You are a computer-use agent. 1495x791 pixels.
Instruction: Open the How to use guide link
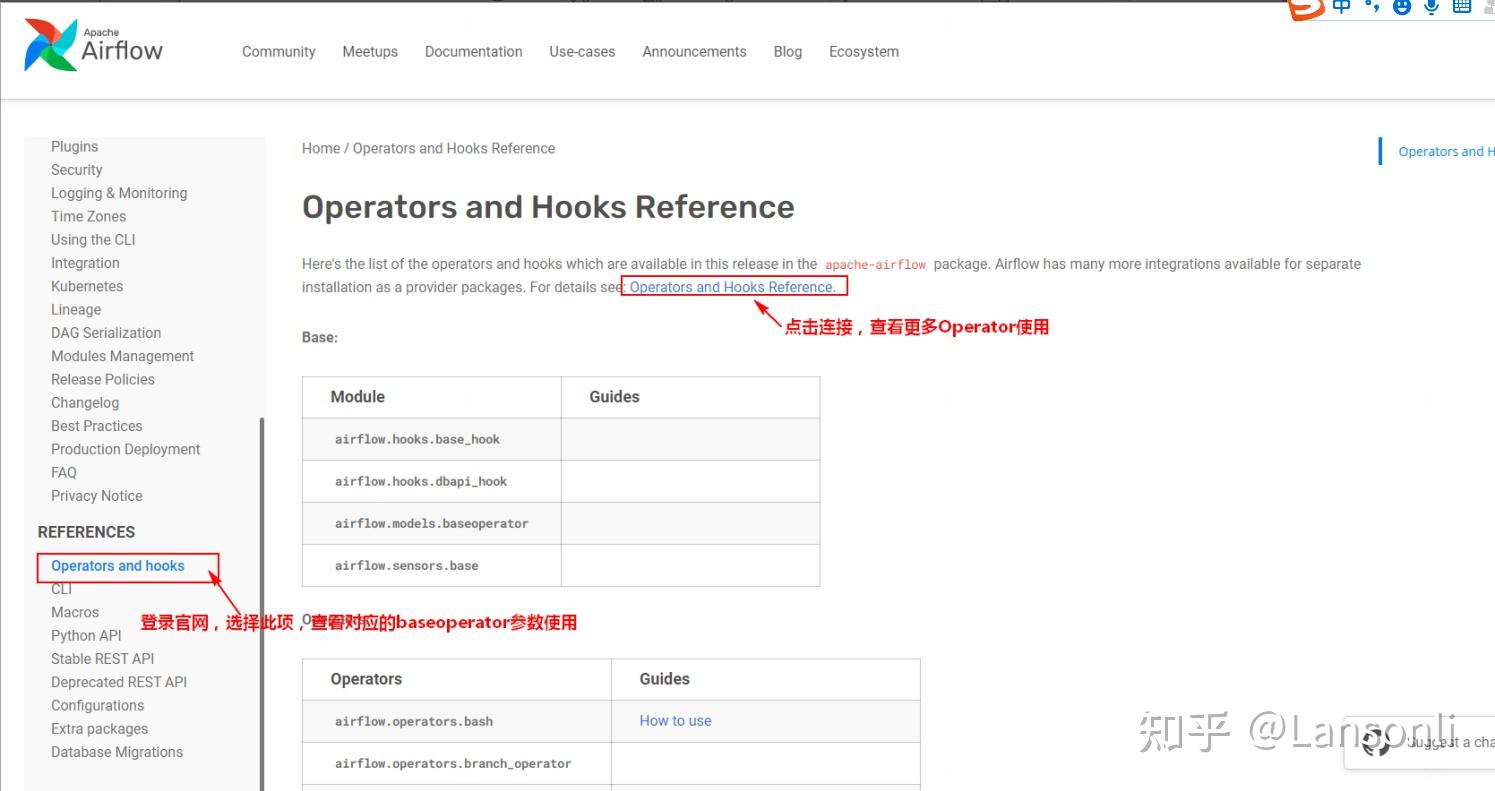click(676, 721)
